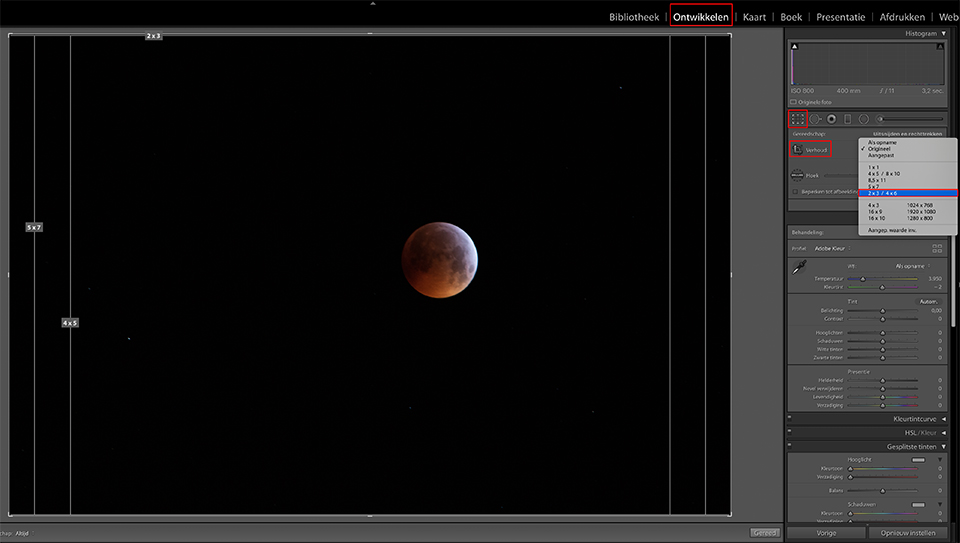Click the 4 x 5 overlay label
The width and height of the screenshot is (960, 543).
[70, 323]
